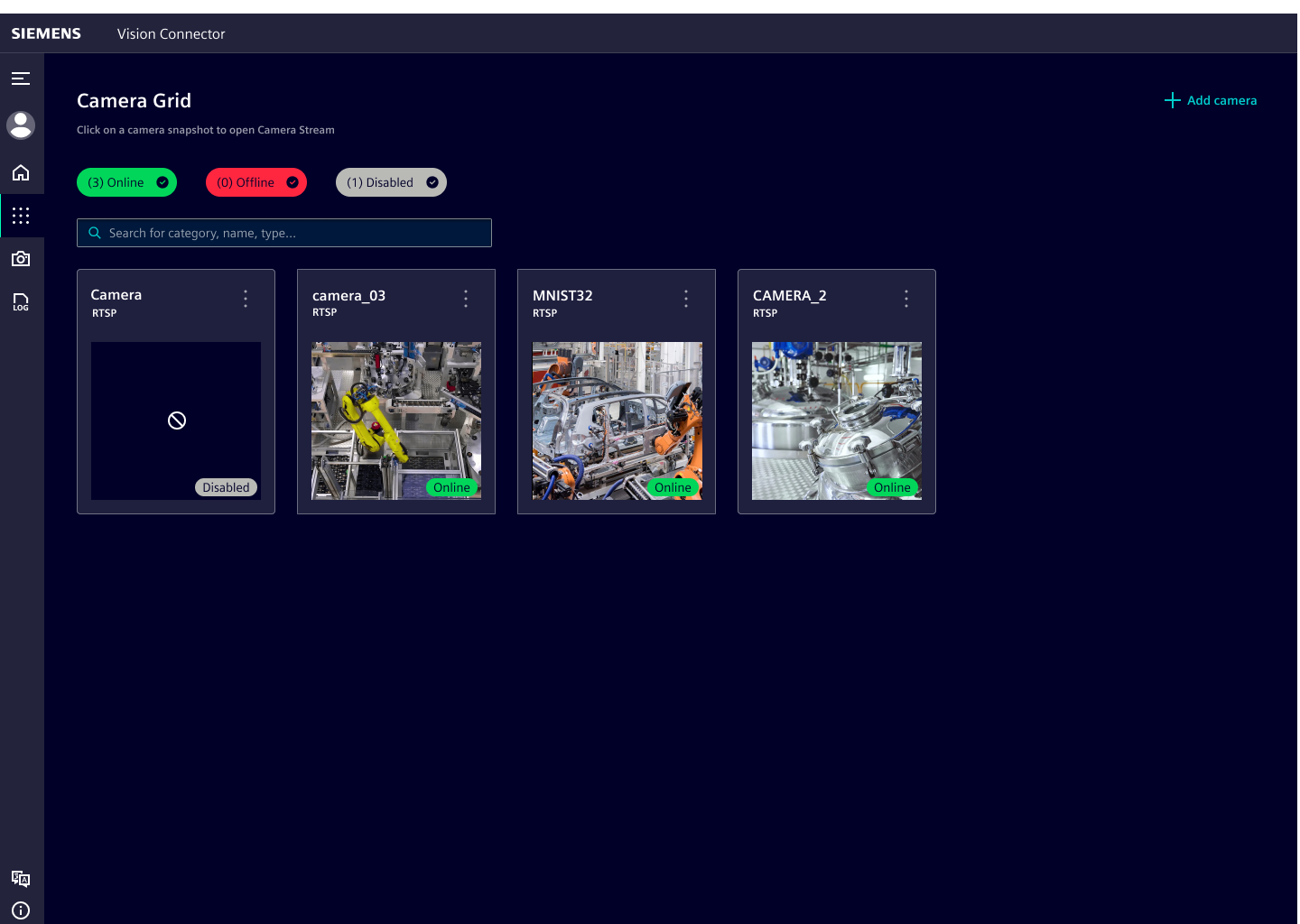
Task: Open the three-dot menu on MNIST32 card
Action: tap(686, 299)
